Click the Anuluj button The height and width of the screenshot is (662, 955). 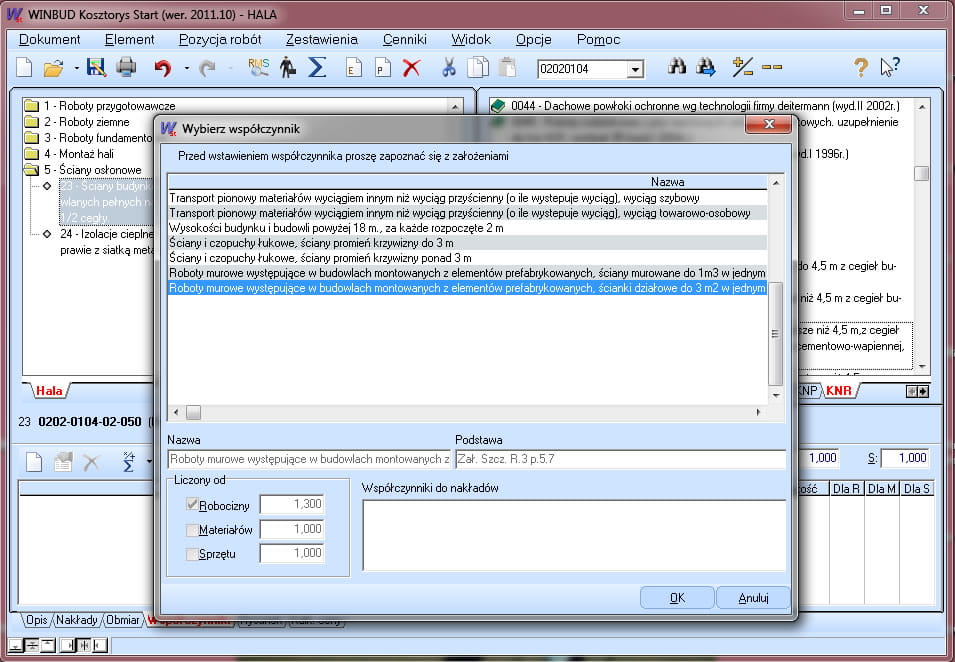pyautogui.click(x=753, y=598)
